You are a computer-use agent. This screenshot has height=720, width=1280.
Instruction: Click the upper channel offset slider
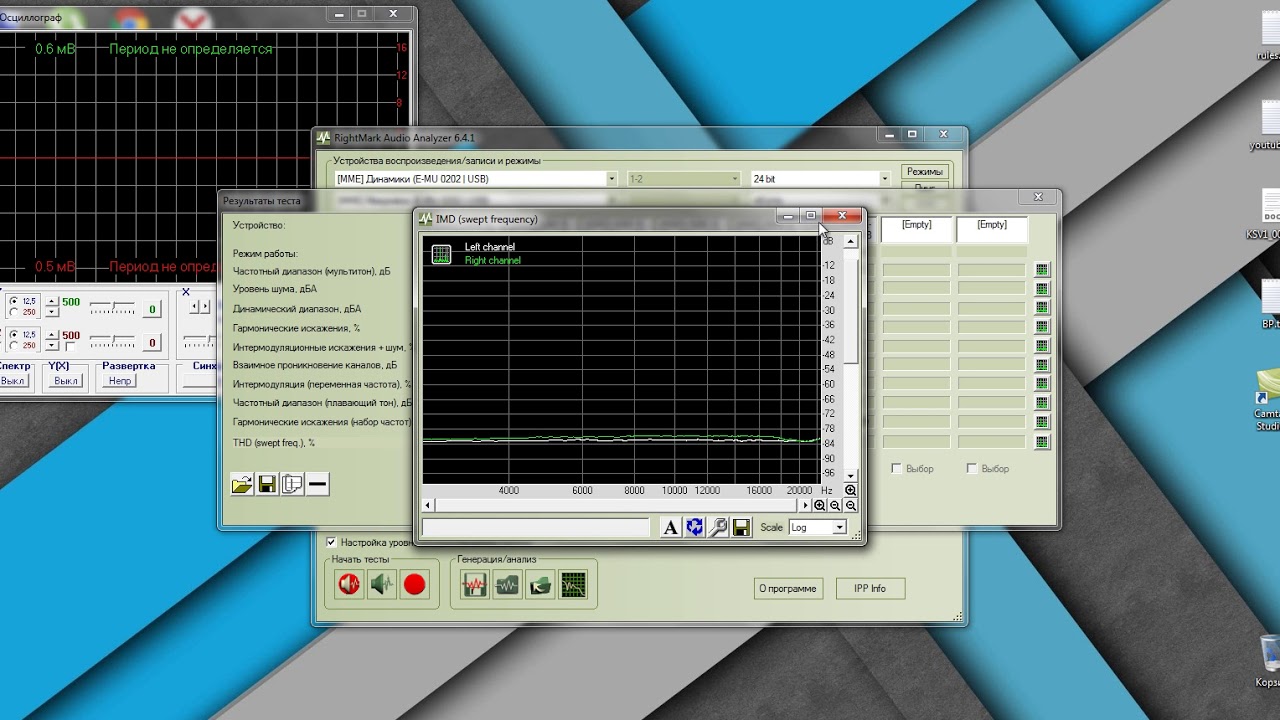click(112, 307)
